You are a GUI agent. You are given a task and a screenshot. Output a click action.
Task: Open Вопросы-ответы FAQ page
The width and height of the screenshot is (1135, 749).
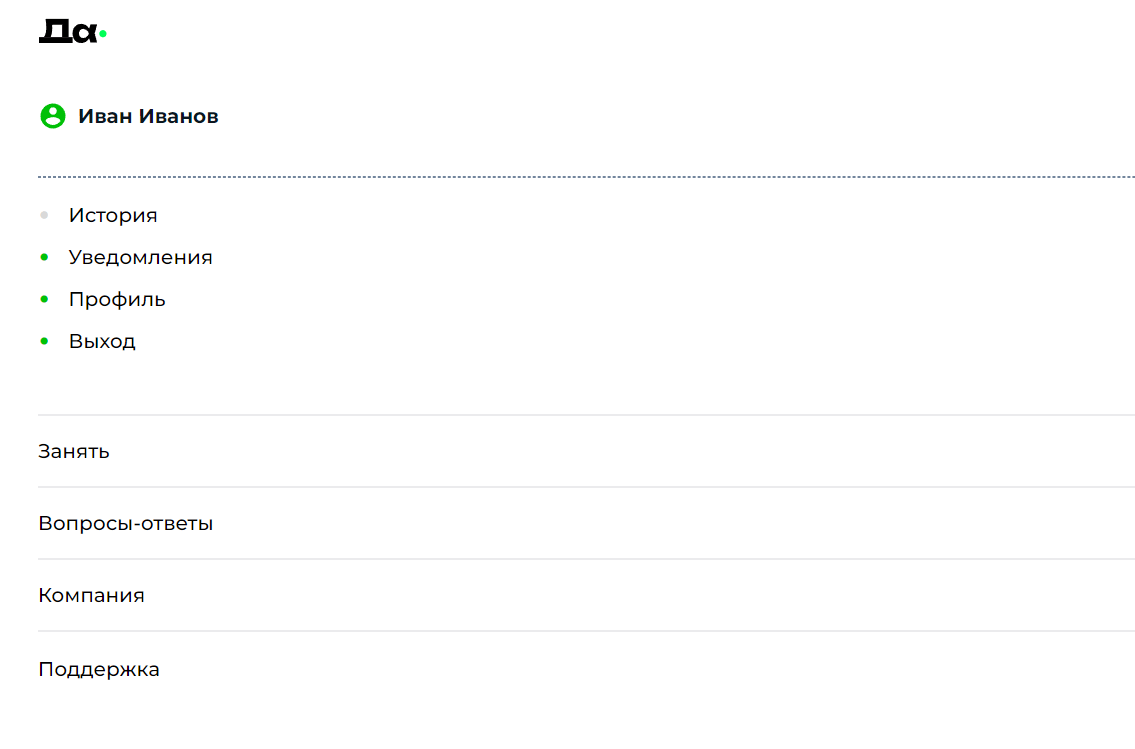click(125, 523)
